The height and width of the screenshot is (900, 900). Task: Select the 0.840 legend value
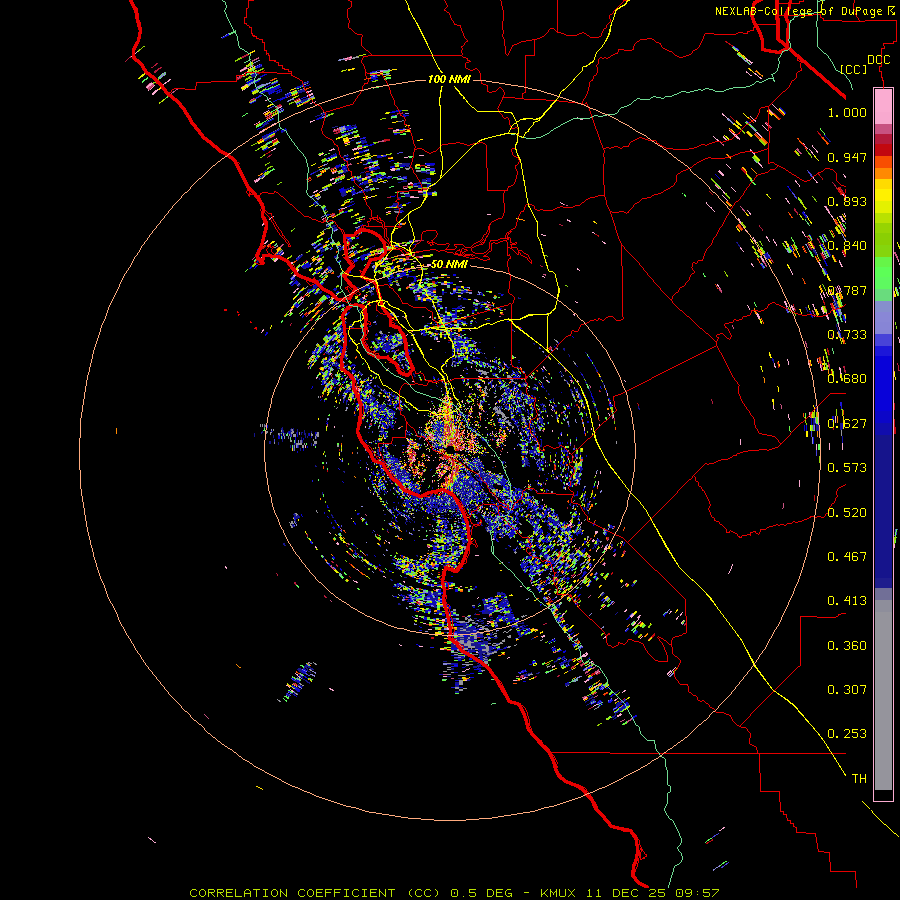[x=847, y=246]
